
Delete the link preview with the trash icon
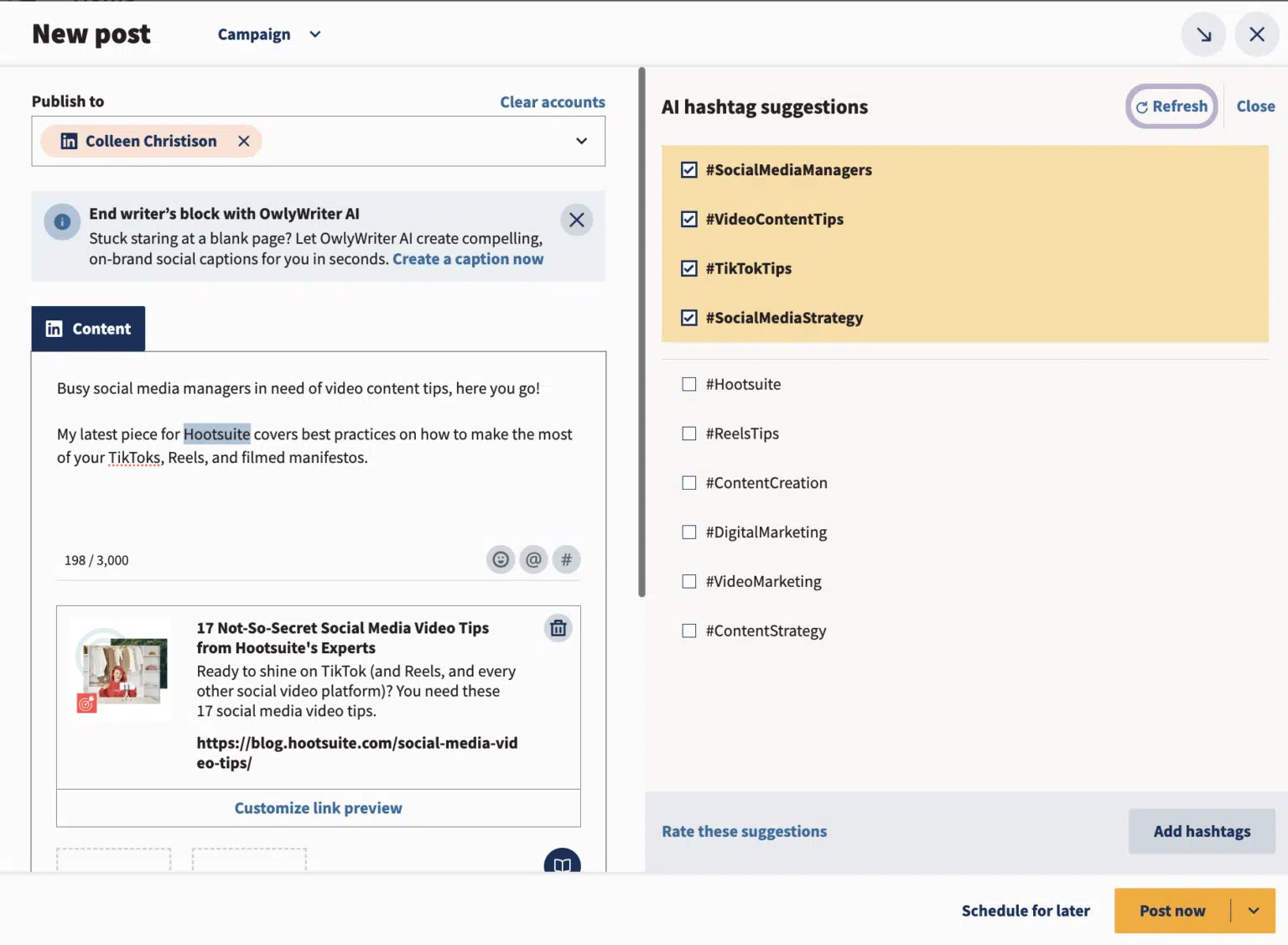(558, 627)
